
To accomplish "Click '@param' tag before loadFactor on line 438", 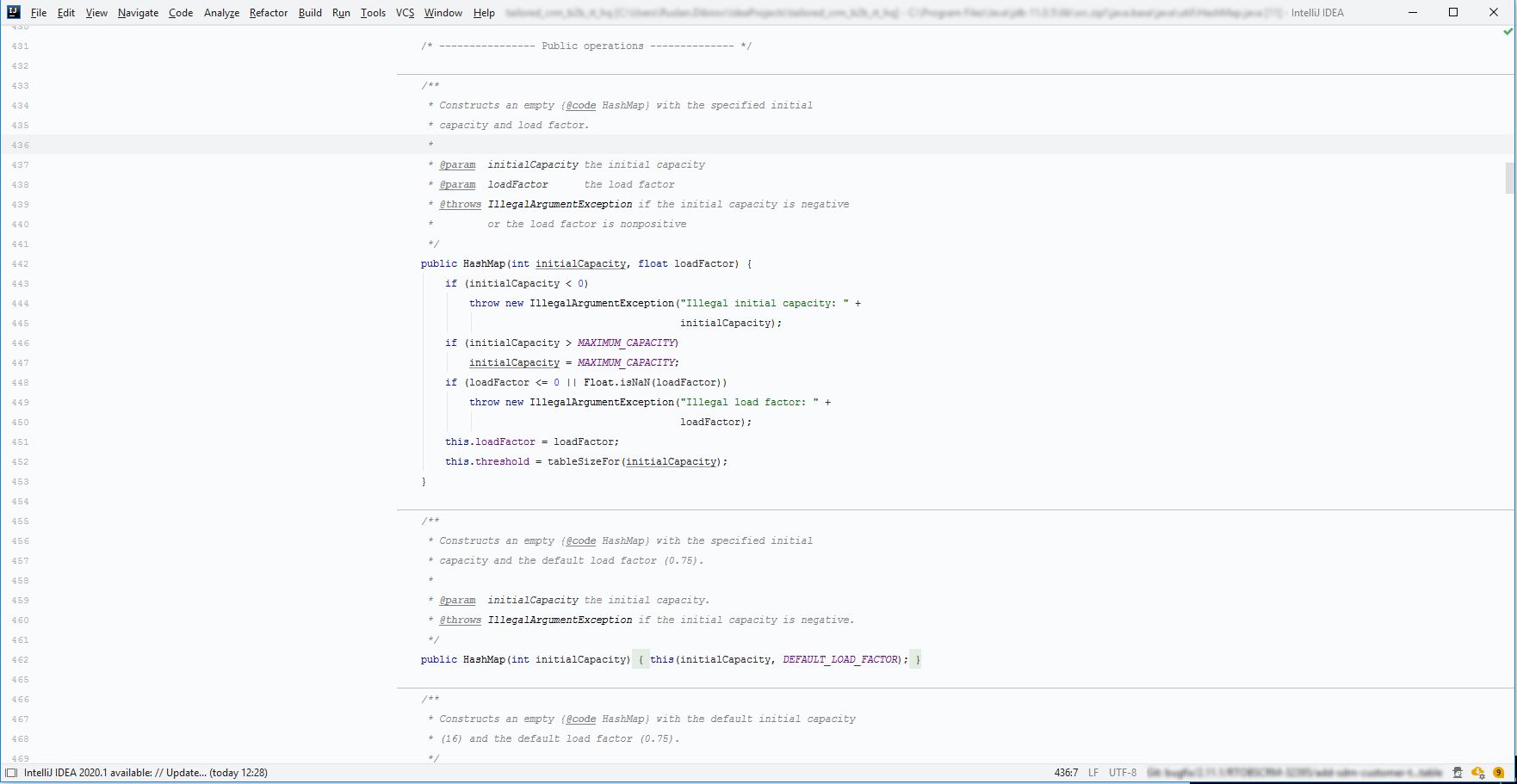I will pyautogui.click(x=457, y=184).
